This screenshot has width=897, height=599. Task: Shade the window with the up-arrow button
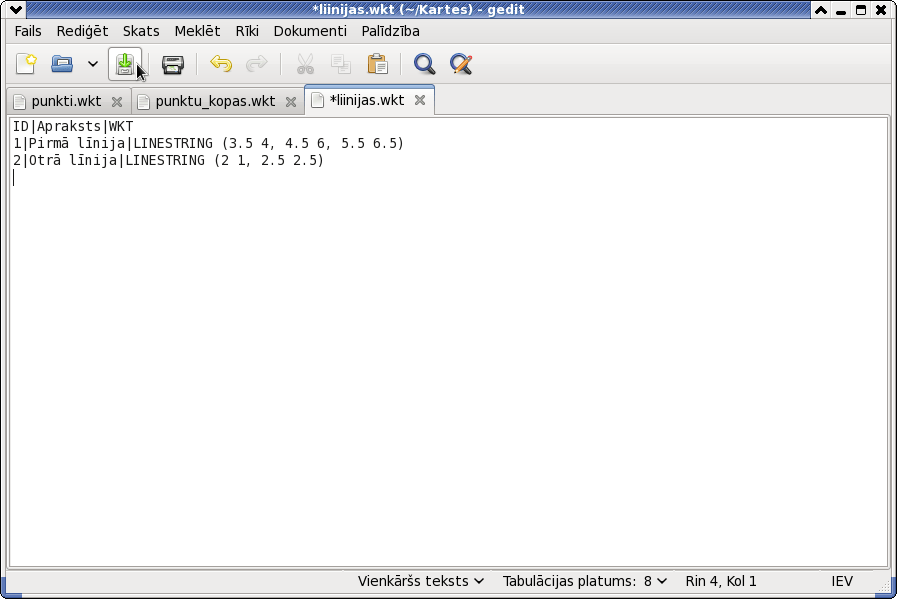click(x=821, y=10)
